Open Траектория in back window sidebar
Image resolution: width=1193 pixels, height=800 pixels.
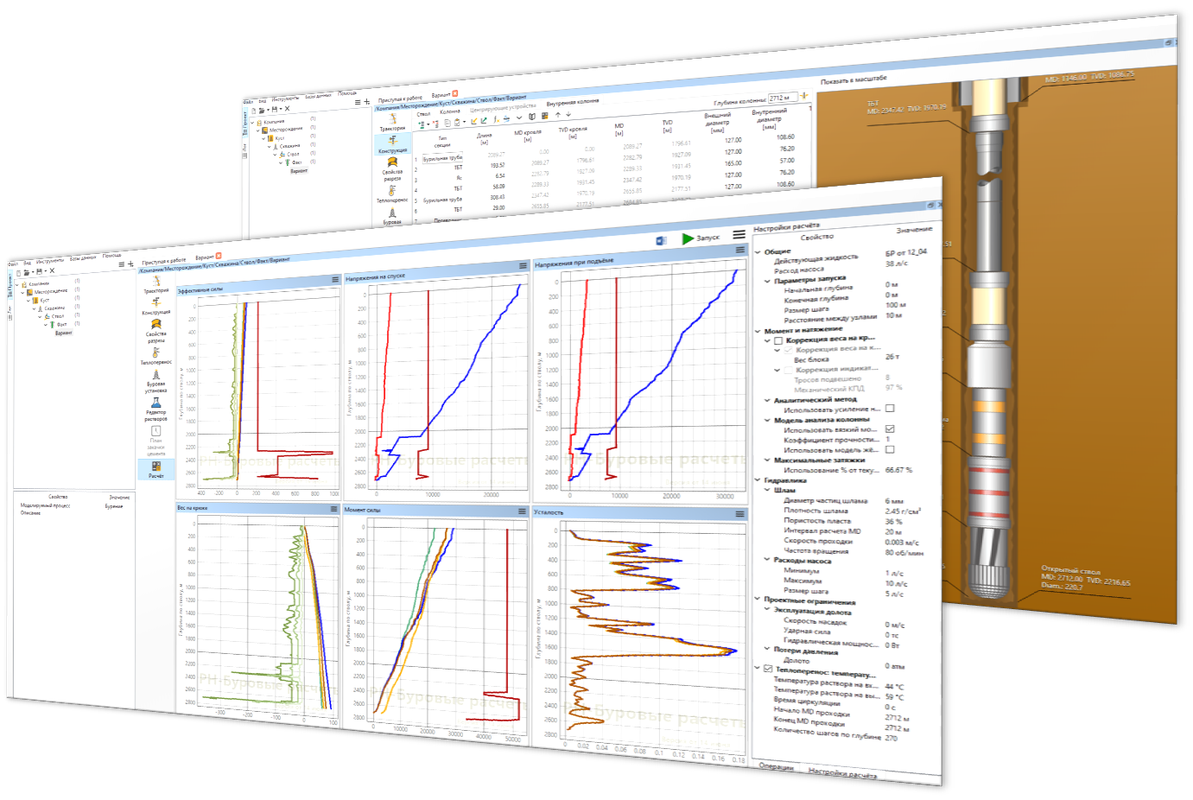393,123
